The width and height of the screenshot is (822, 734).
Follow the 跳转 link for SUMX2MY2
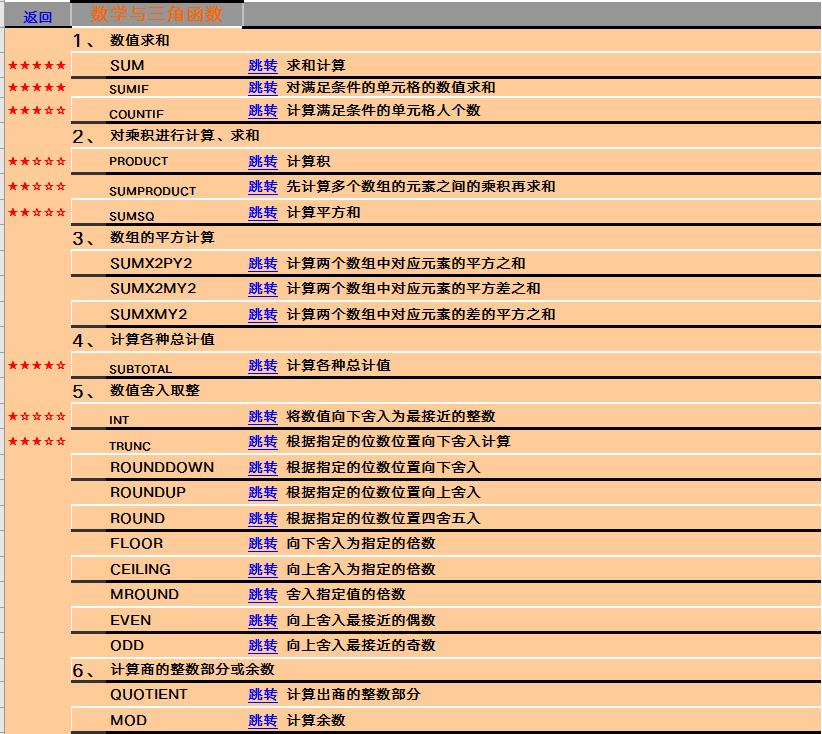tap(263, 288)
